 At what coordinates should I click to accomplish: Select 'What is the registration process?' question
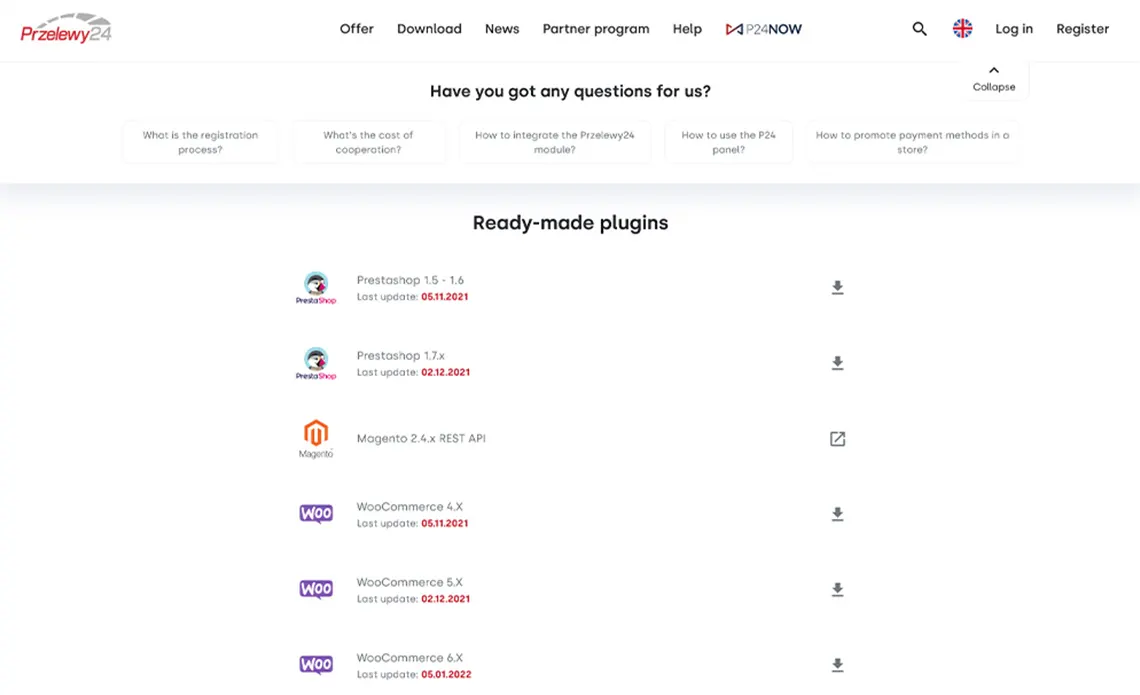point(200,142)
